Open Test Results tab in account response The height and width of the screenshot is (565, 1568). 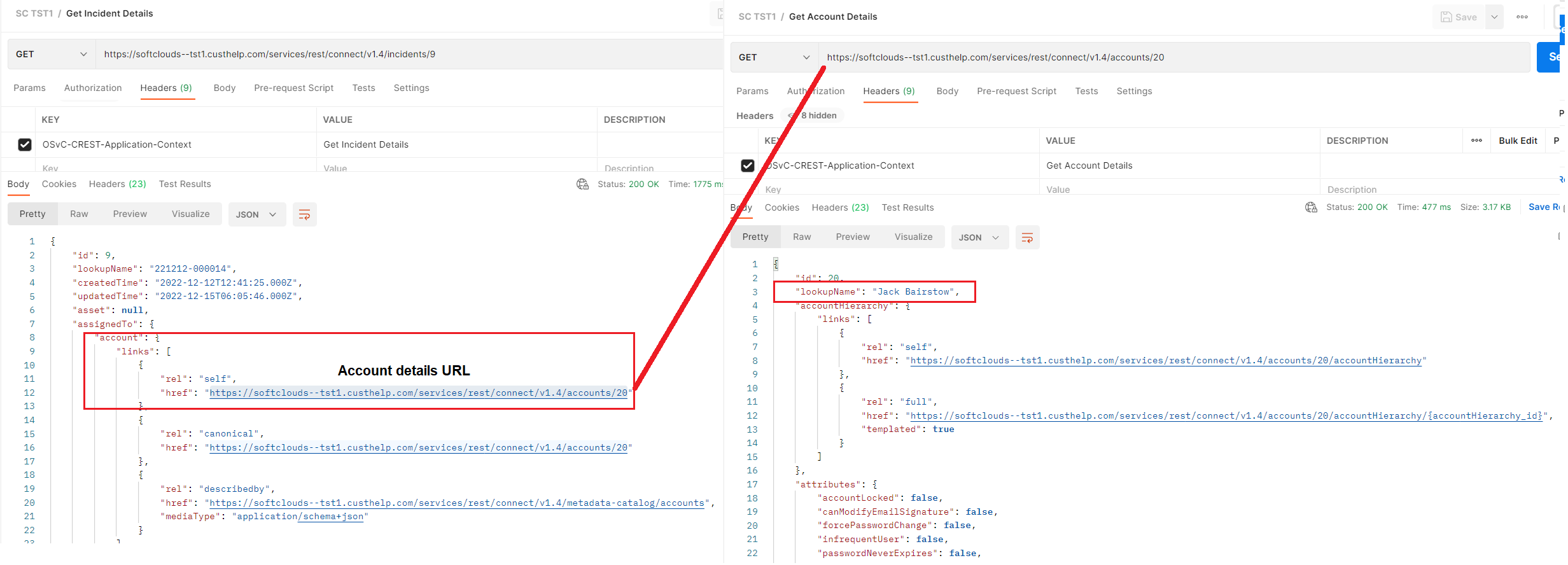pos(907,208)
